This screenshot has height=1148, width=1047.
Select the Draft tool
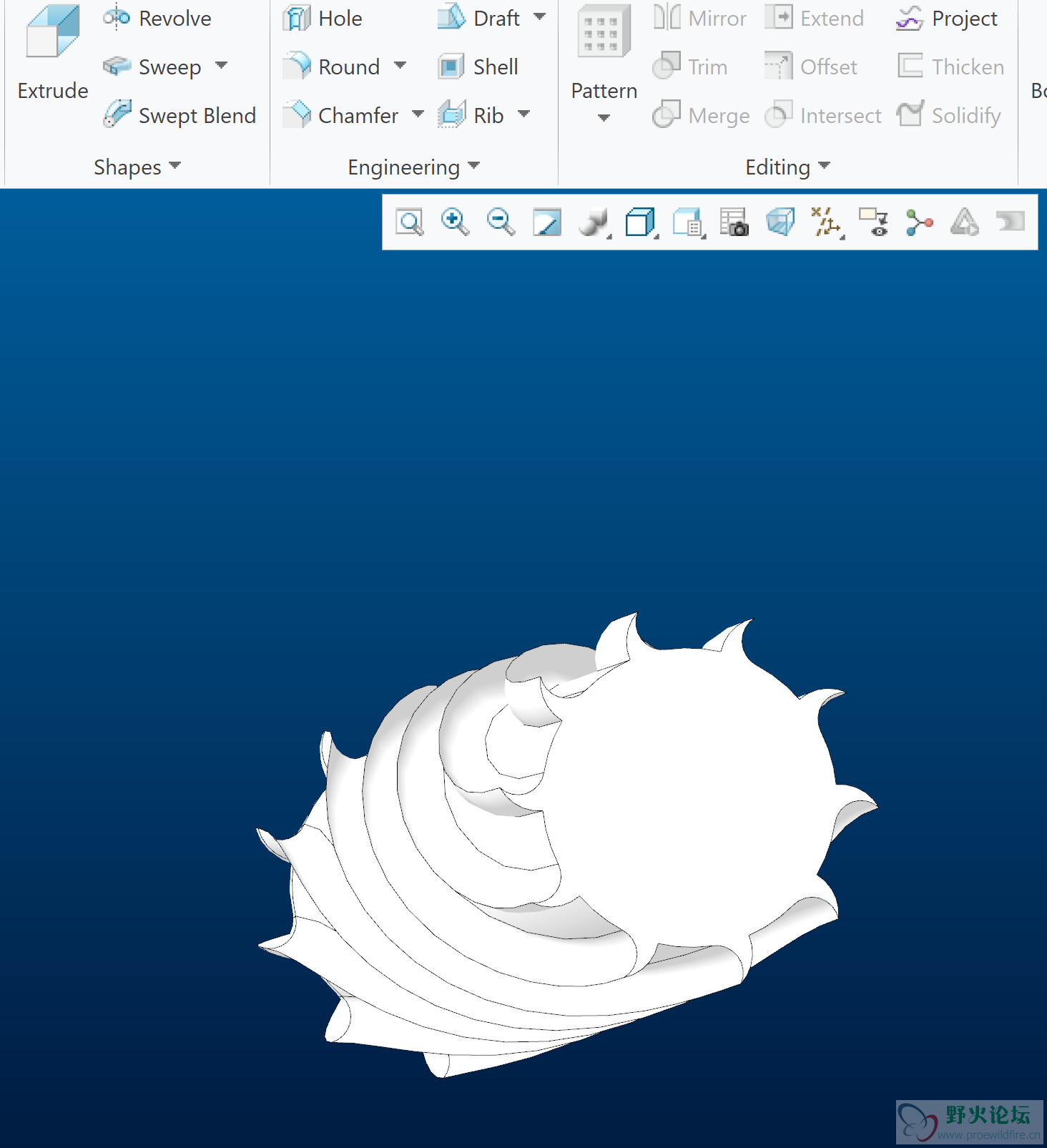478,18
